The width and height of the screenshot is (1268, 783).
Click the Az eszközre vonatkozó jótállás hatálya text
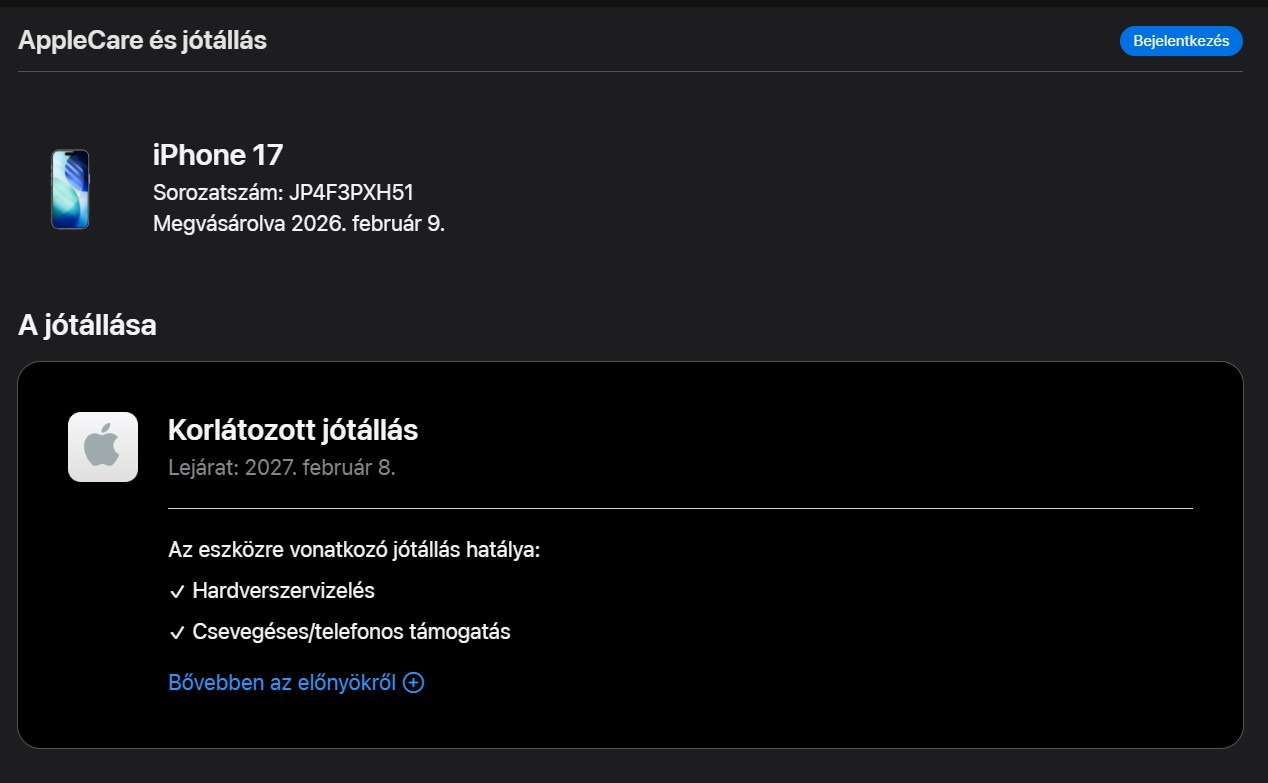(x=354, y=550)
